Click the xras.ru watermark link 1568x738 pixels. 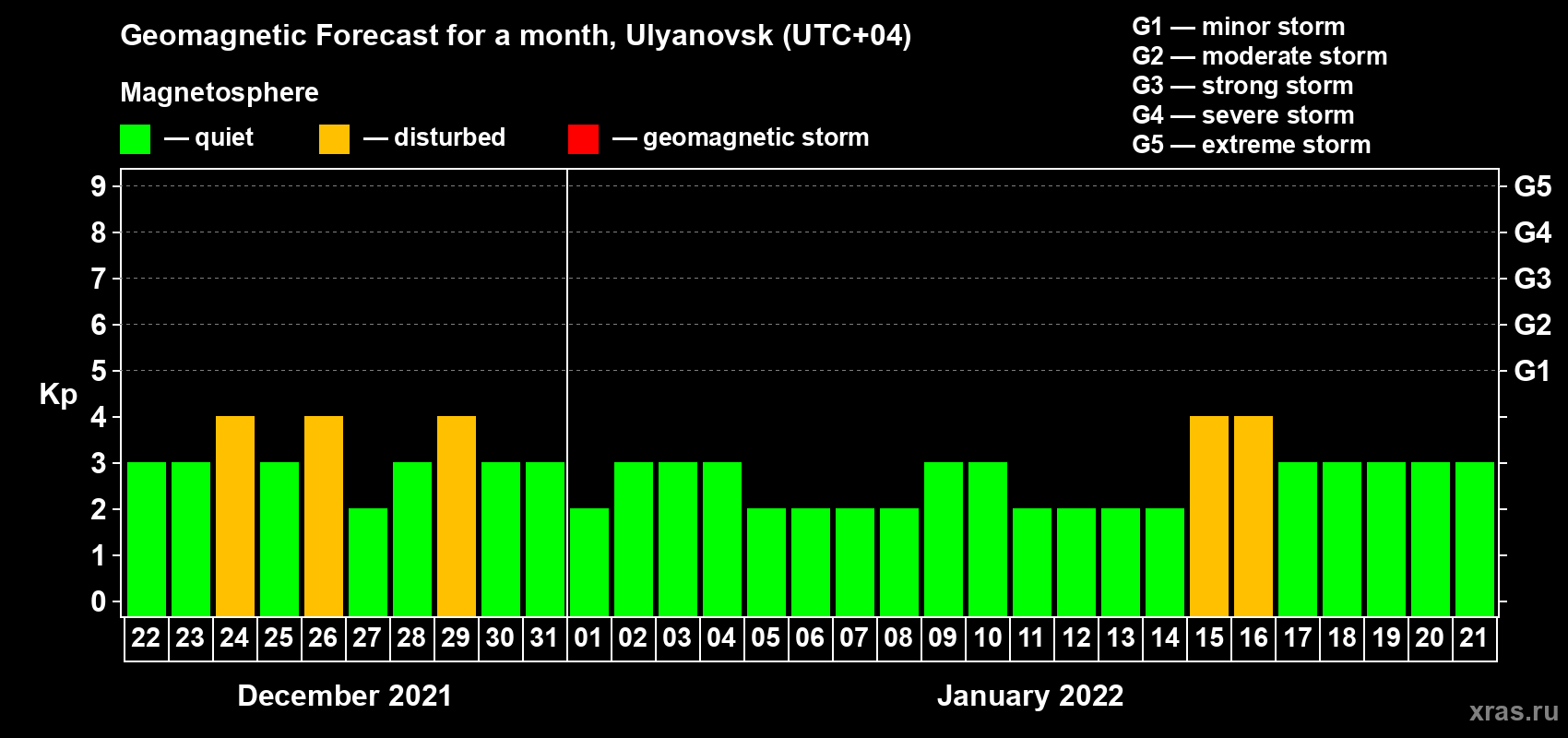point(1513,711)
